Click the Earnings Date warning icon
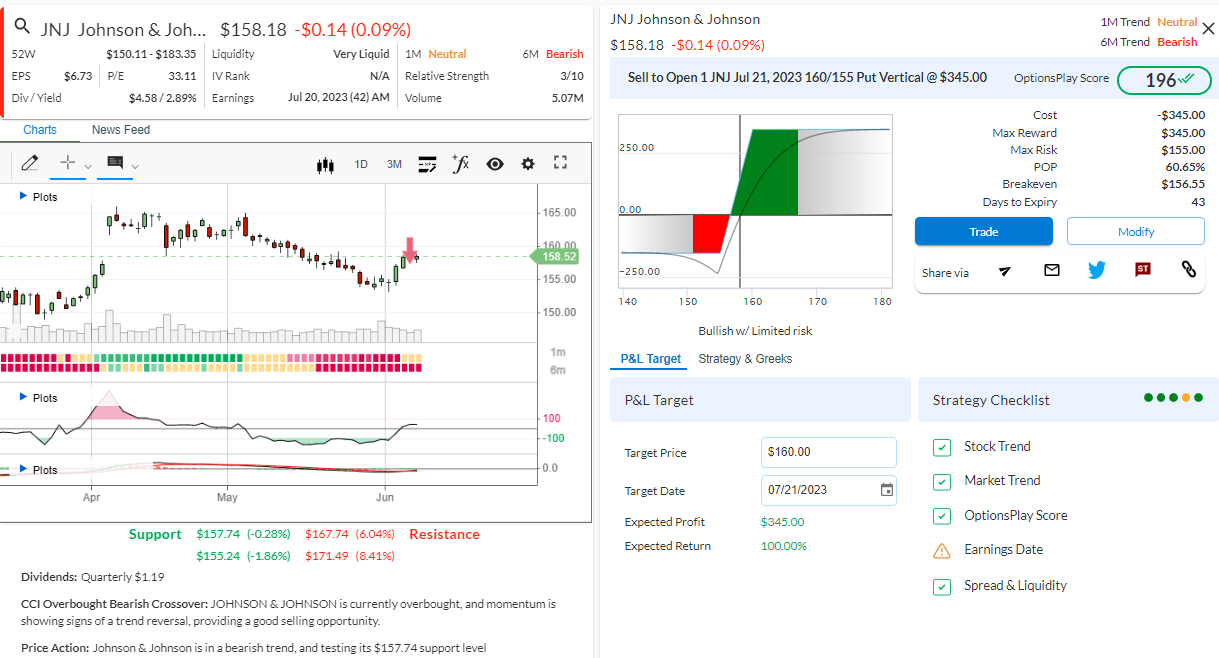 pos(942,550)
